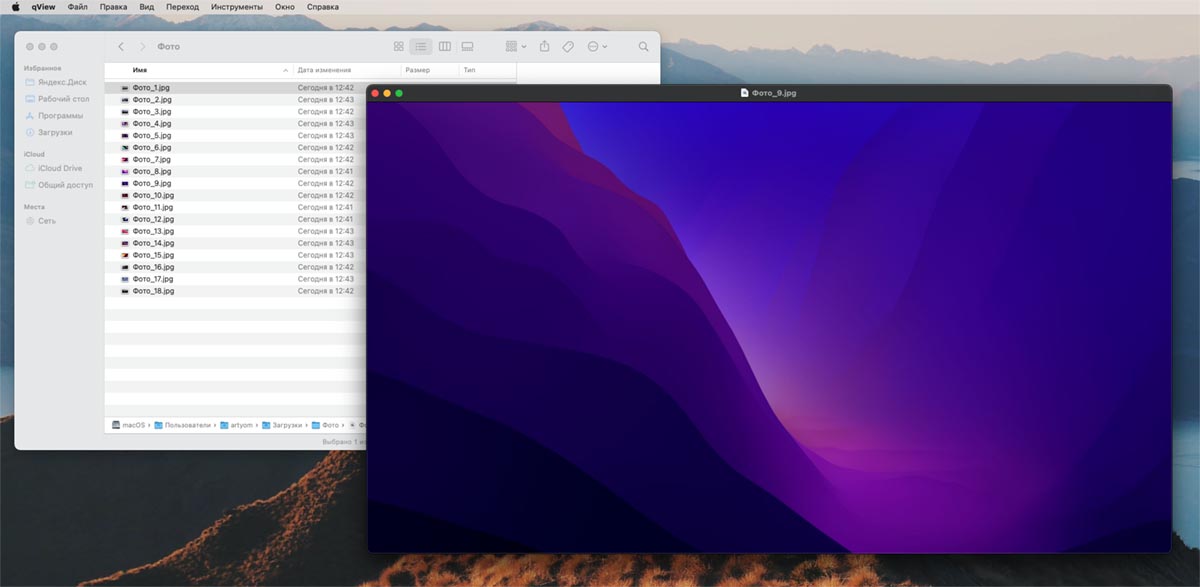This screenshot has height=587, width=1200.
Task: Switch Finder to icon grid view
Action: (x=398, y=47)
